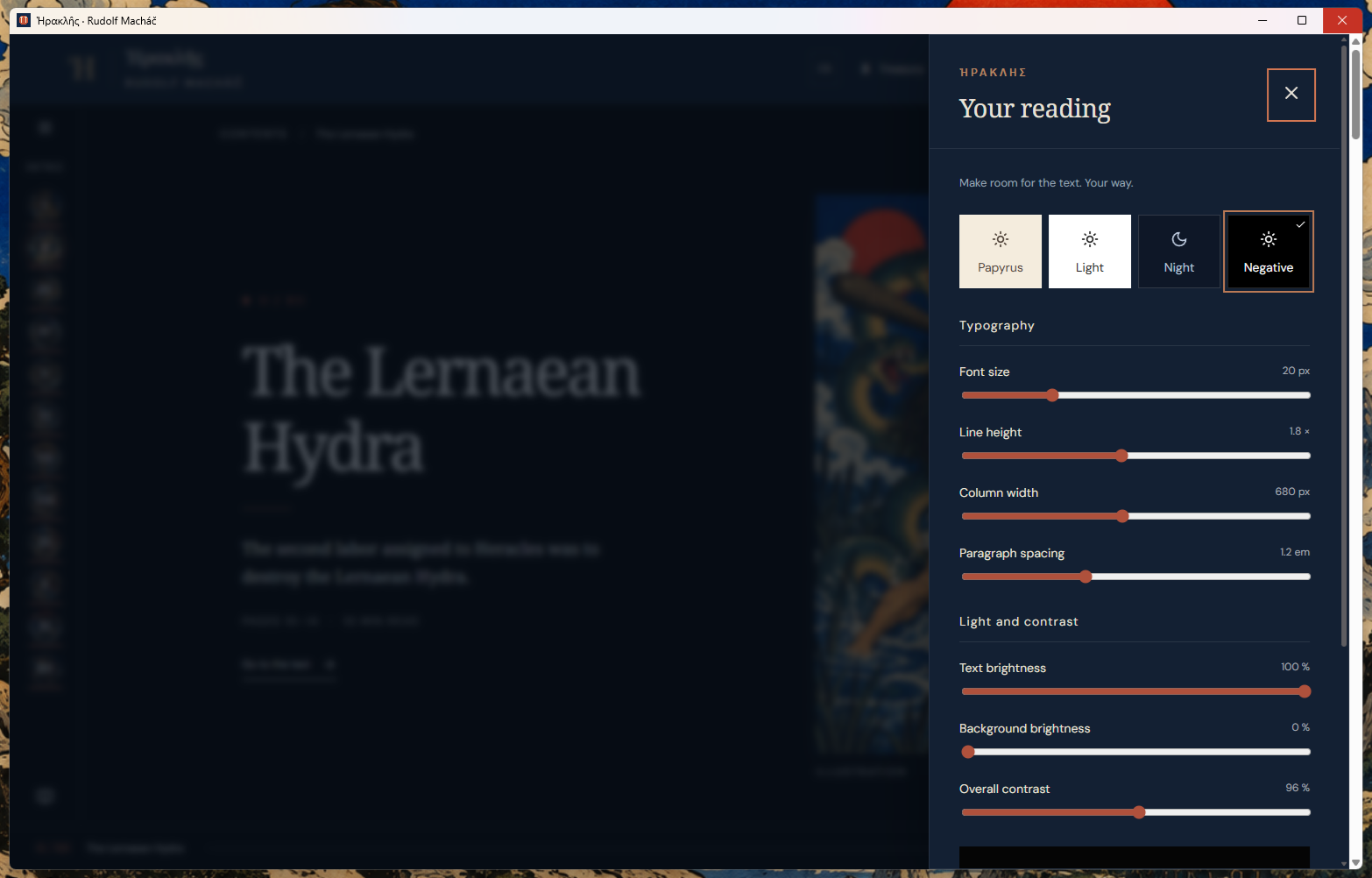1372x878 pixels.
Task: Click the 'Your reading' panel heading
Action: (1035, 109)
